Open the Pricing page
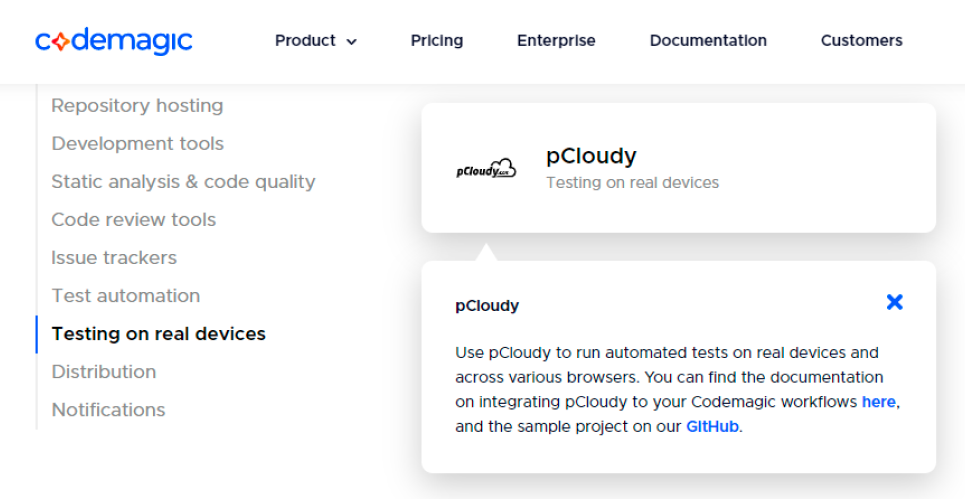The image size is (965, 499). coord(436,41)
